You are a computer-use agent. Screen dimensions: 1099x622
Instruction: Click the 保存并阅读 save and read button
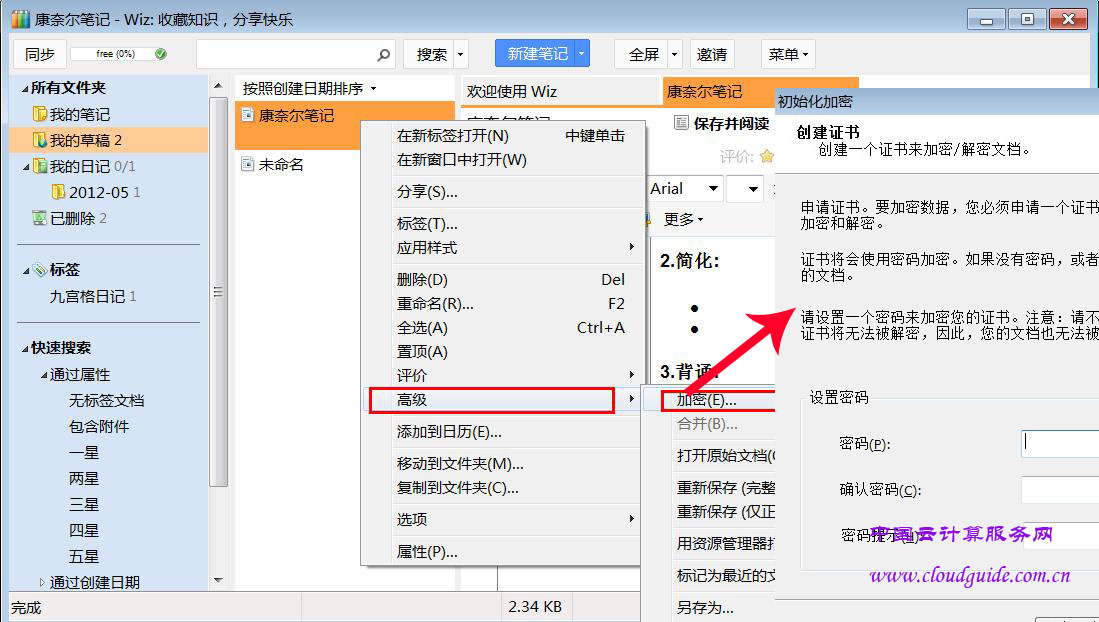(722, 123)
